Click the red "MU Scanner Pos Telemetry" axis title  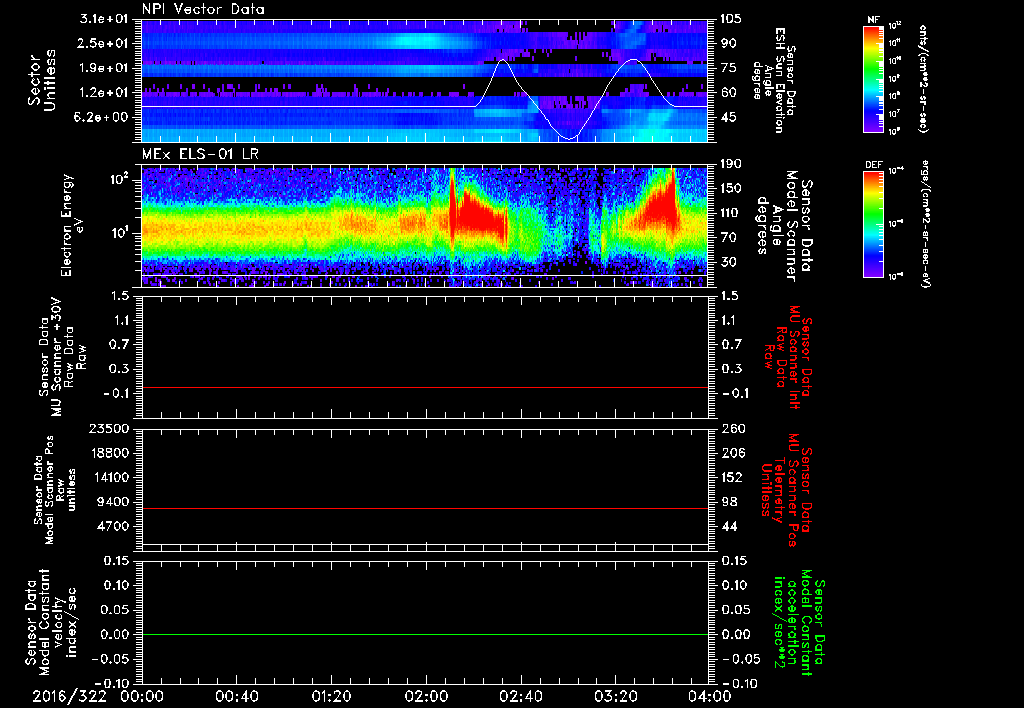[786, 489]
